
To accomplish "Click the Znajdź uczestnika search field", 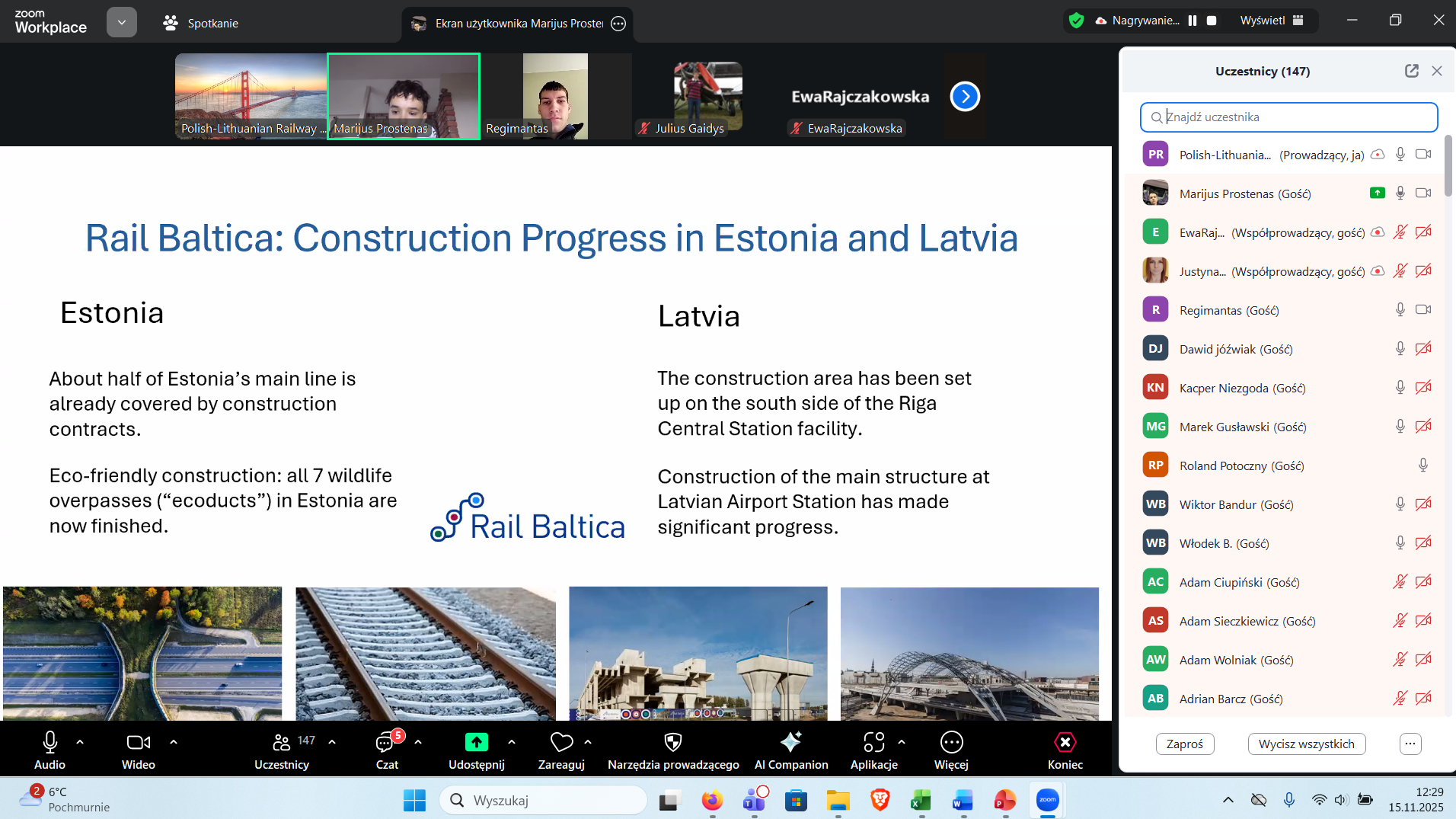I will tap(1288, 117).
